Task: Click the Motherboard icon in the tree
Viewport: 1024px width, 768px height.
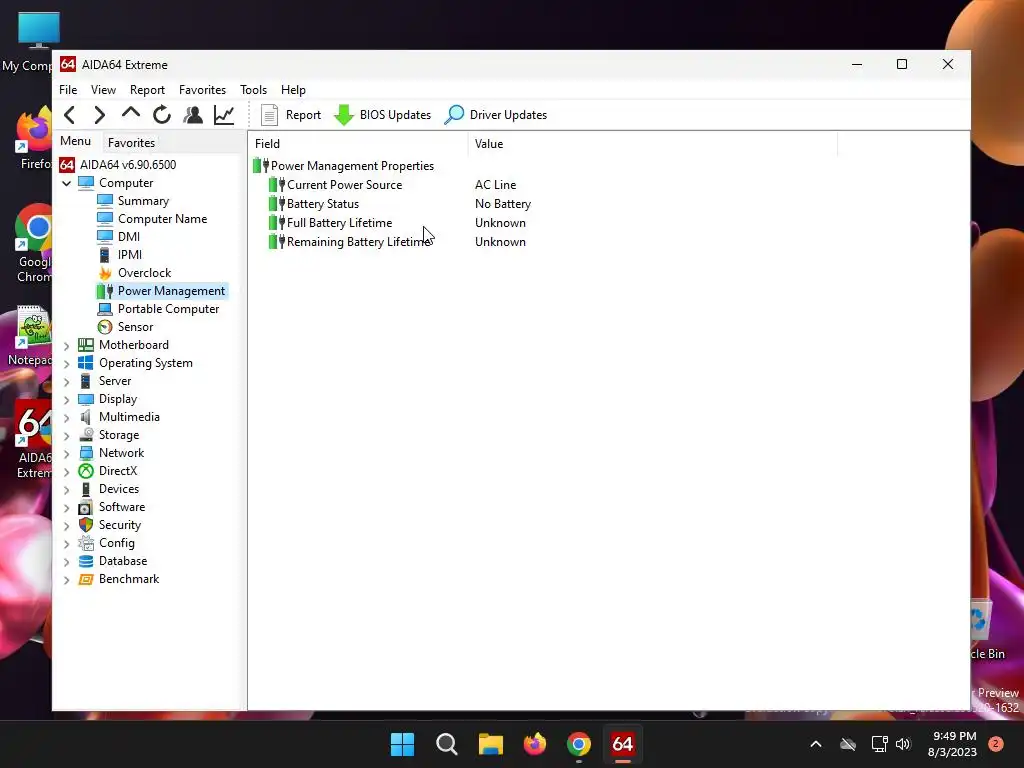Action: click(x=86, y=345)
